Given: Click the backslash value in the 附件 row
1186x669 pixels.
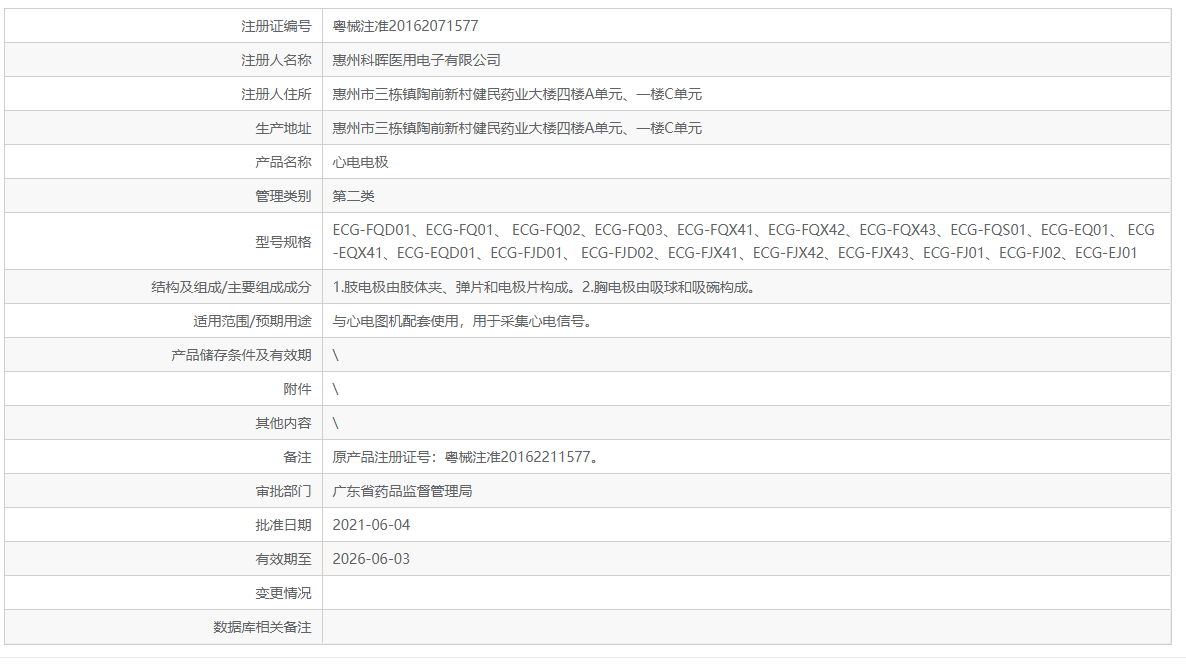Looking at the screenshot, I should pyautogui.click(x=336, y=389).
